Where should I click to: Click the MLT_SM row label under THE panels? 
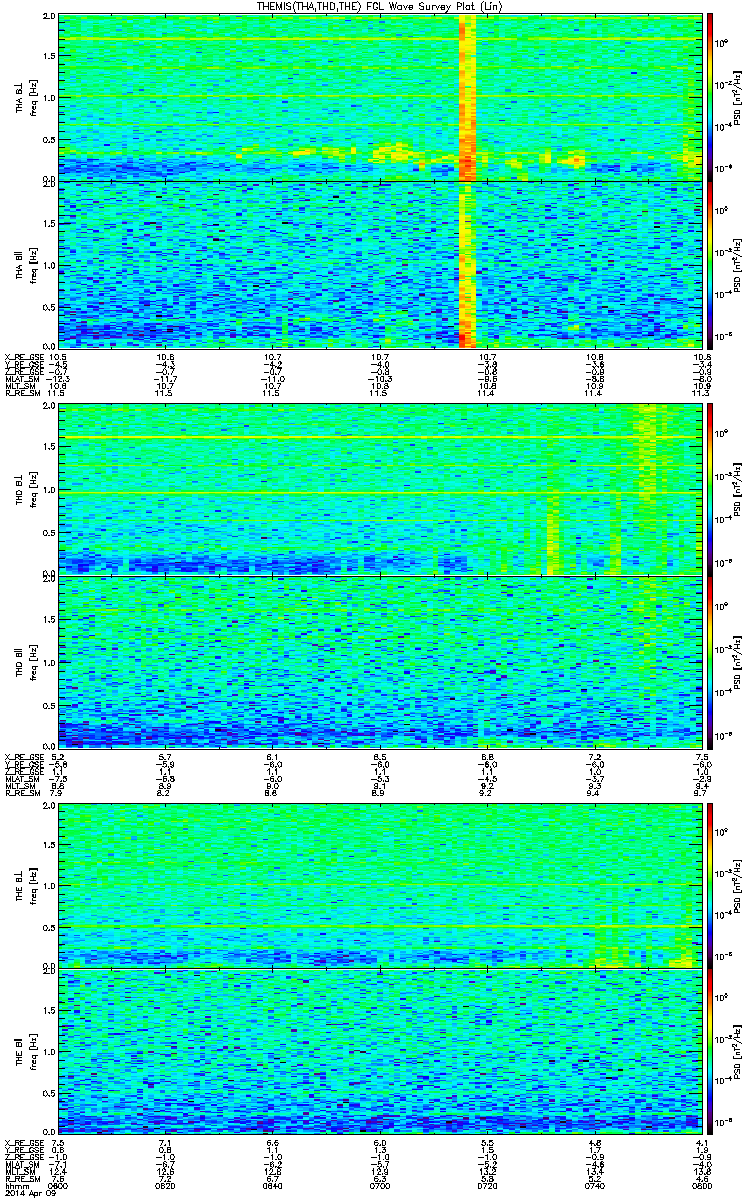click(x=21, y=1172)
